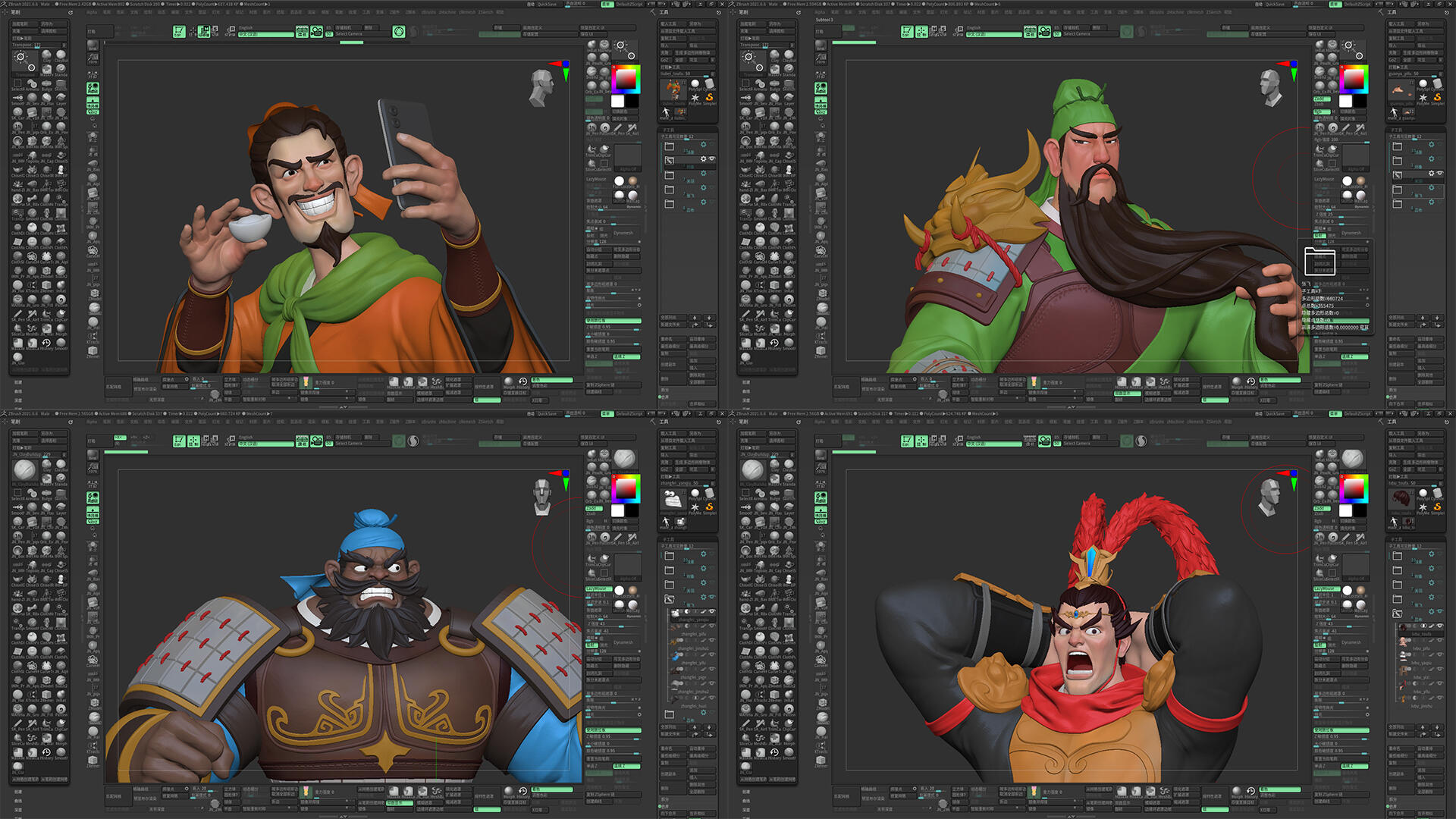The width and height of the screenshot is (1456, 819).
Task: Click the camera icon in Liu Bei window toolbar
Action: pos(317,31)
